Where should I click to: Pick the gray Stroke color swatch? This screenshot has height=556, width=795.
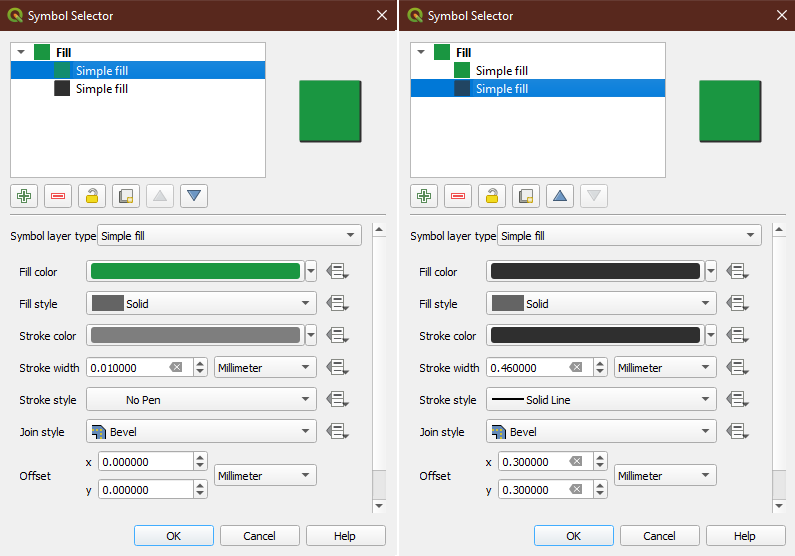coord(195,335)
